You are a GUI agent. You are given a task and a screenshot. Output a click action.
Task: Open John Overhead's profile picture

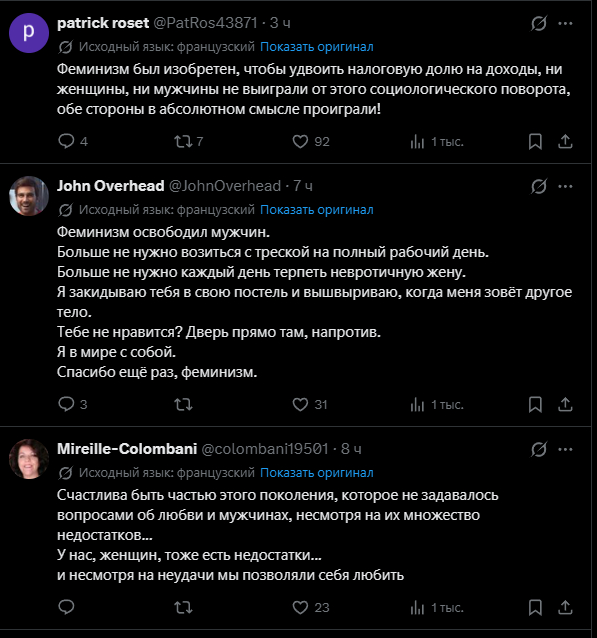pos(29,196)
